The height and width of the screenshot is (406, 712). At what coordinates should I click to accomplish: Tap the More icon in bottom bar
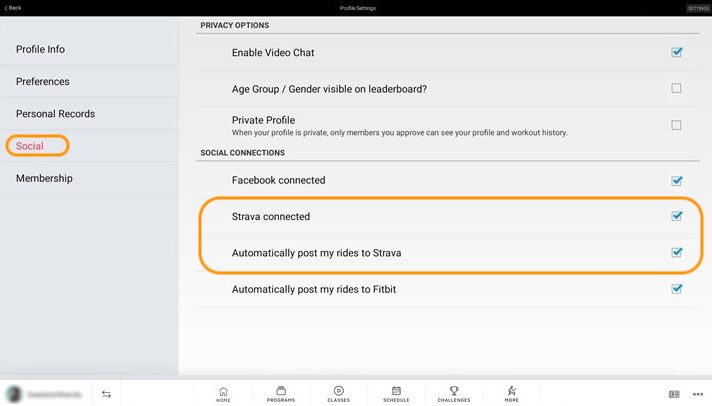pyautogui.click(x=511, y=393)
